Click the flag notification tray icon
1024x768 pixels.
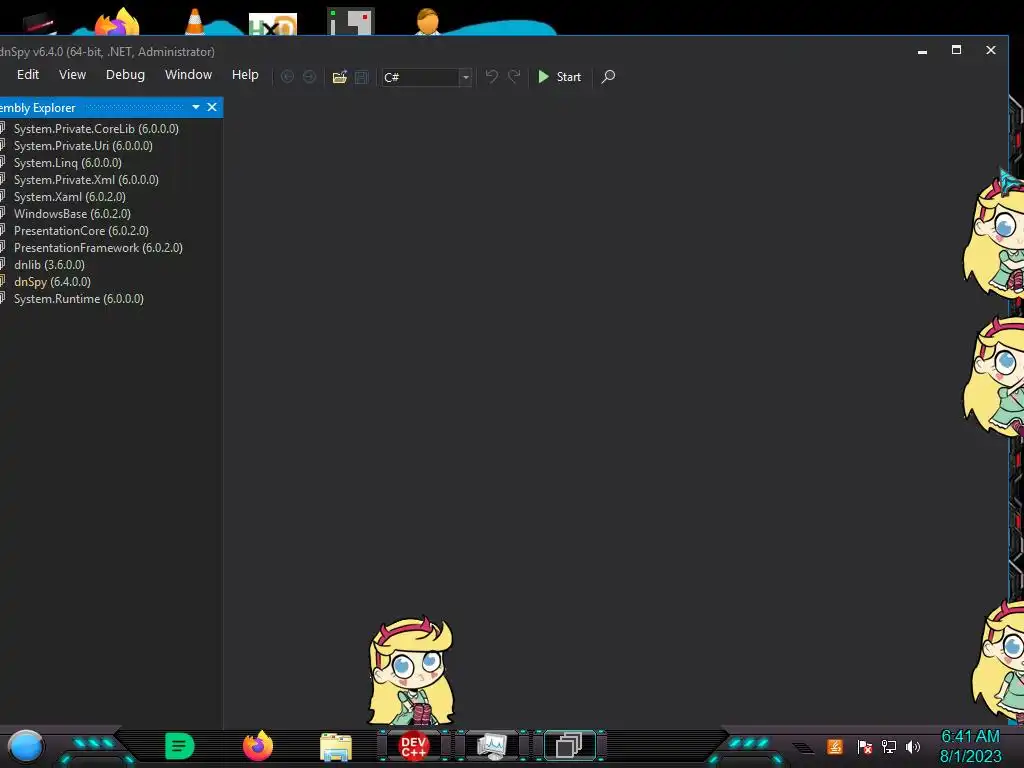point(865,746)
